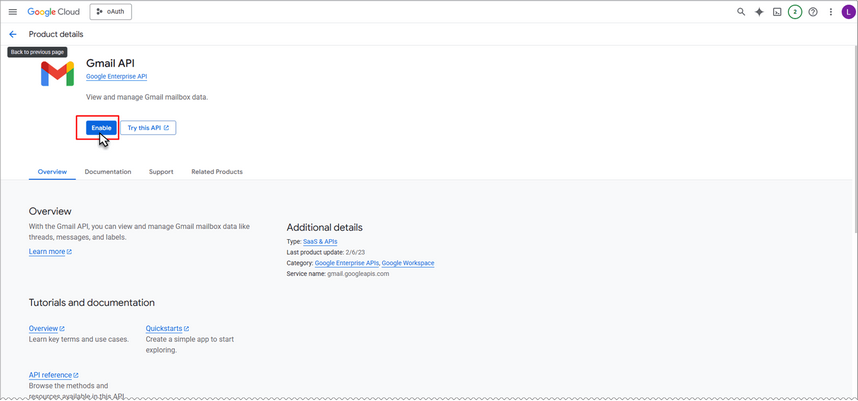Image resolution: width=858 pixels, height=401 pixels.
Task: Click the search magnifier icon
Action: (741, 11)
